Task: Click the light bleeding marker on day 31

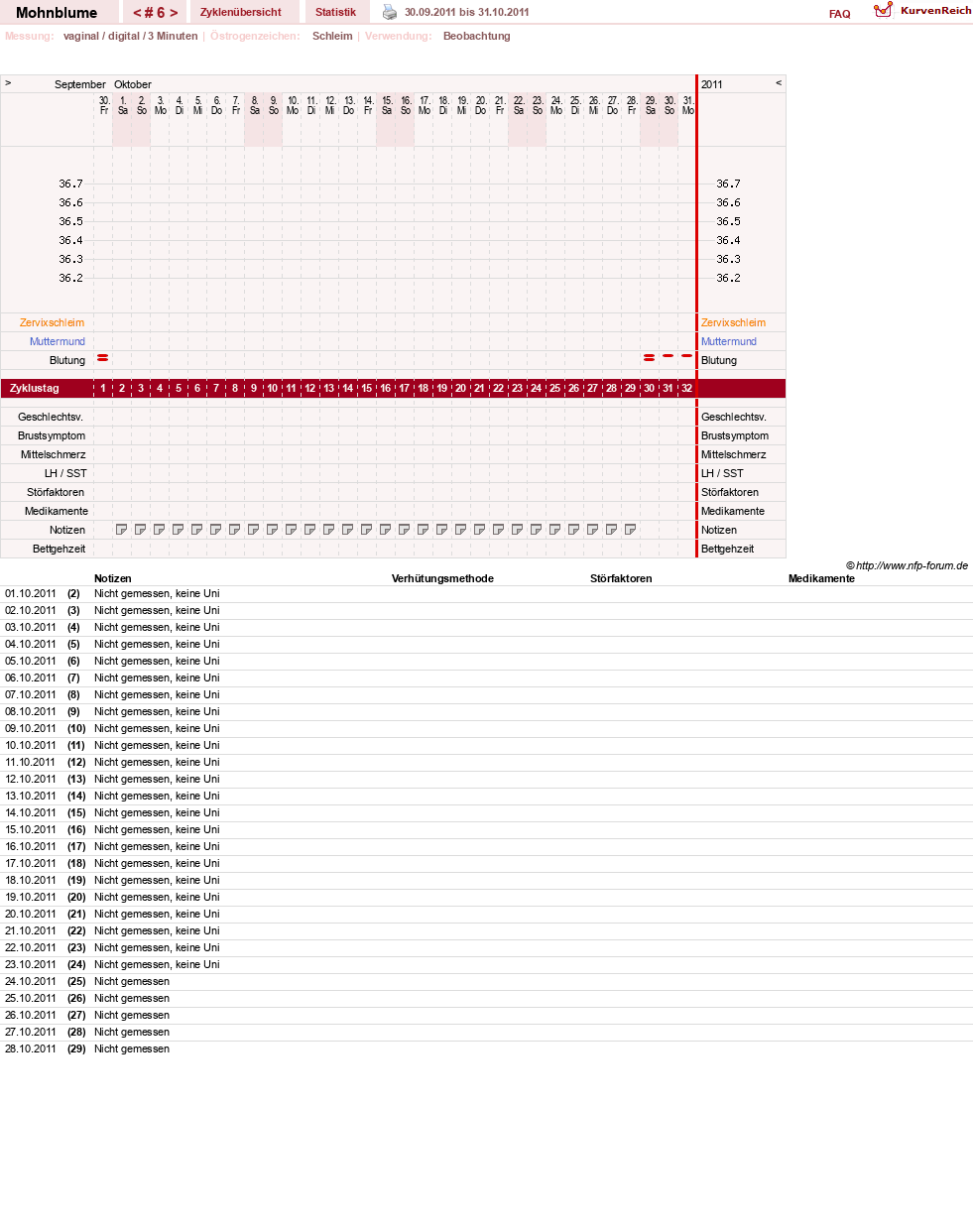Action: (669, 355)
